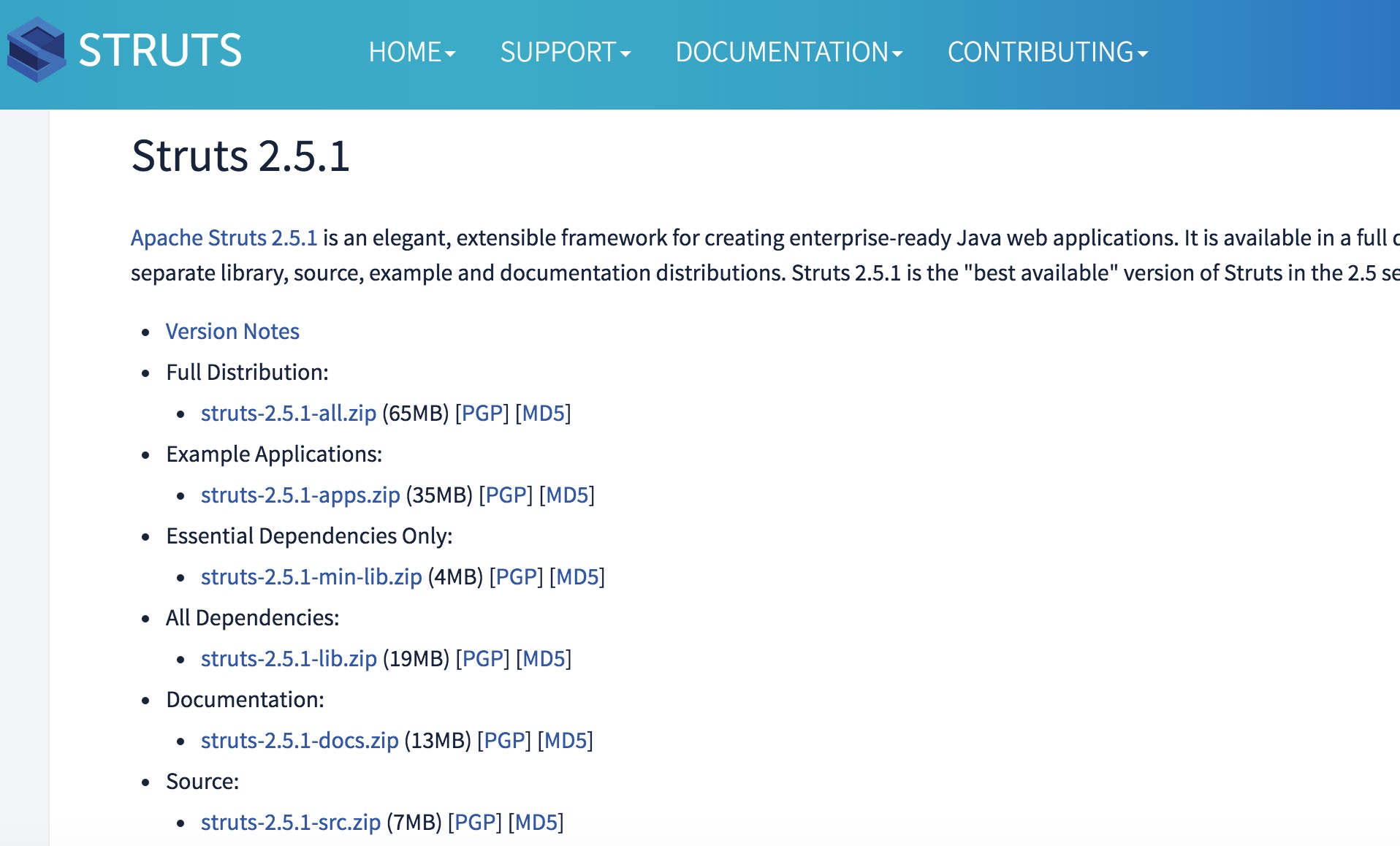Open the PGP link for struts-2.5.1-docs.zip

(x=504, y=740)
